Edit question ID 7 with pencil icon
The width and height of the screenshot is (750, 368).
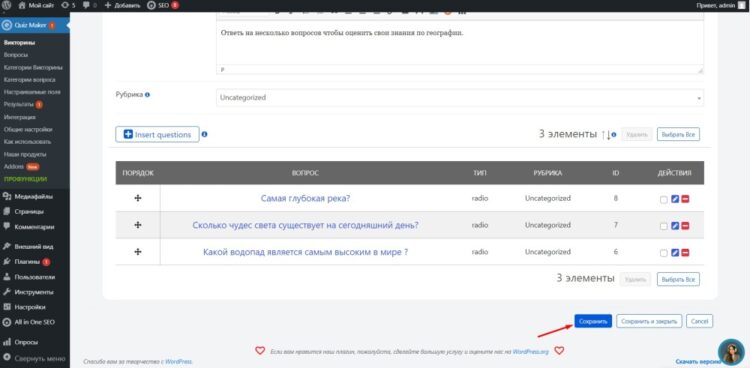coord(675,226)
